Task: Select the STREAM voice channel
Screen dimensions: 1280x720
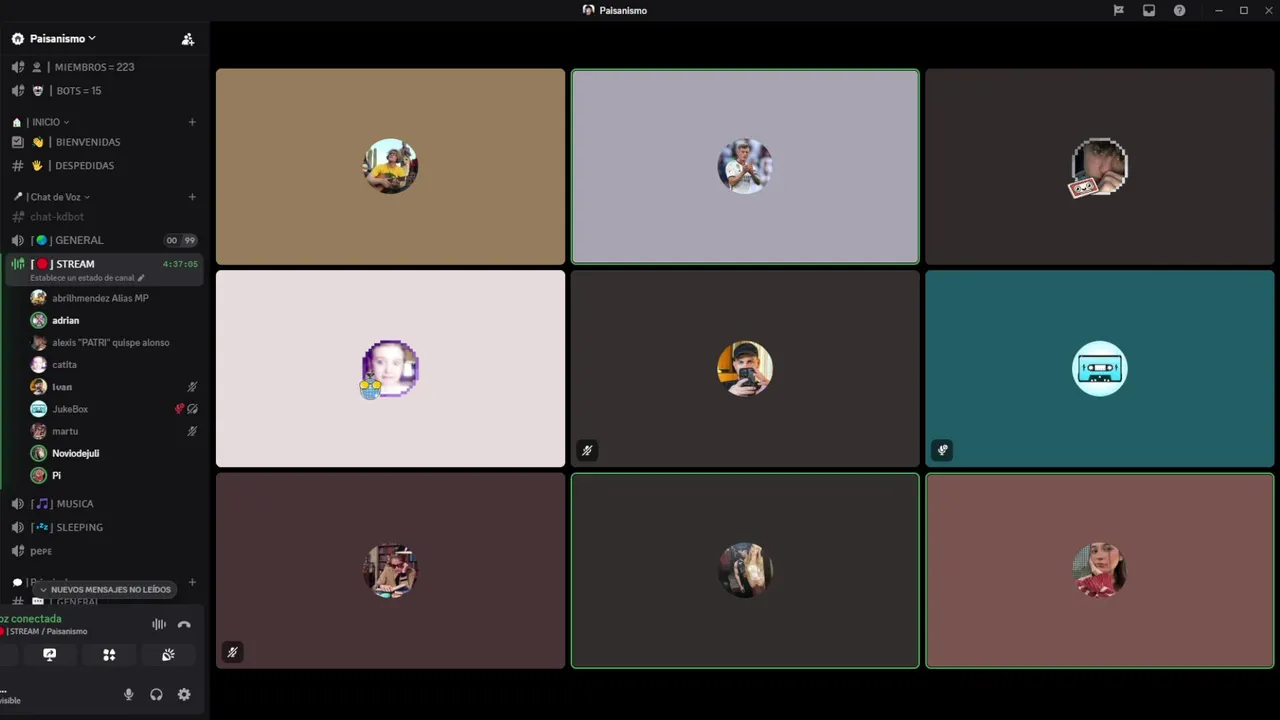Action: click(75, 264)
